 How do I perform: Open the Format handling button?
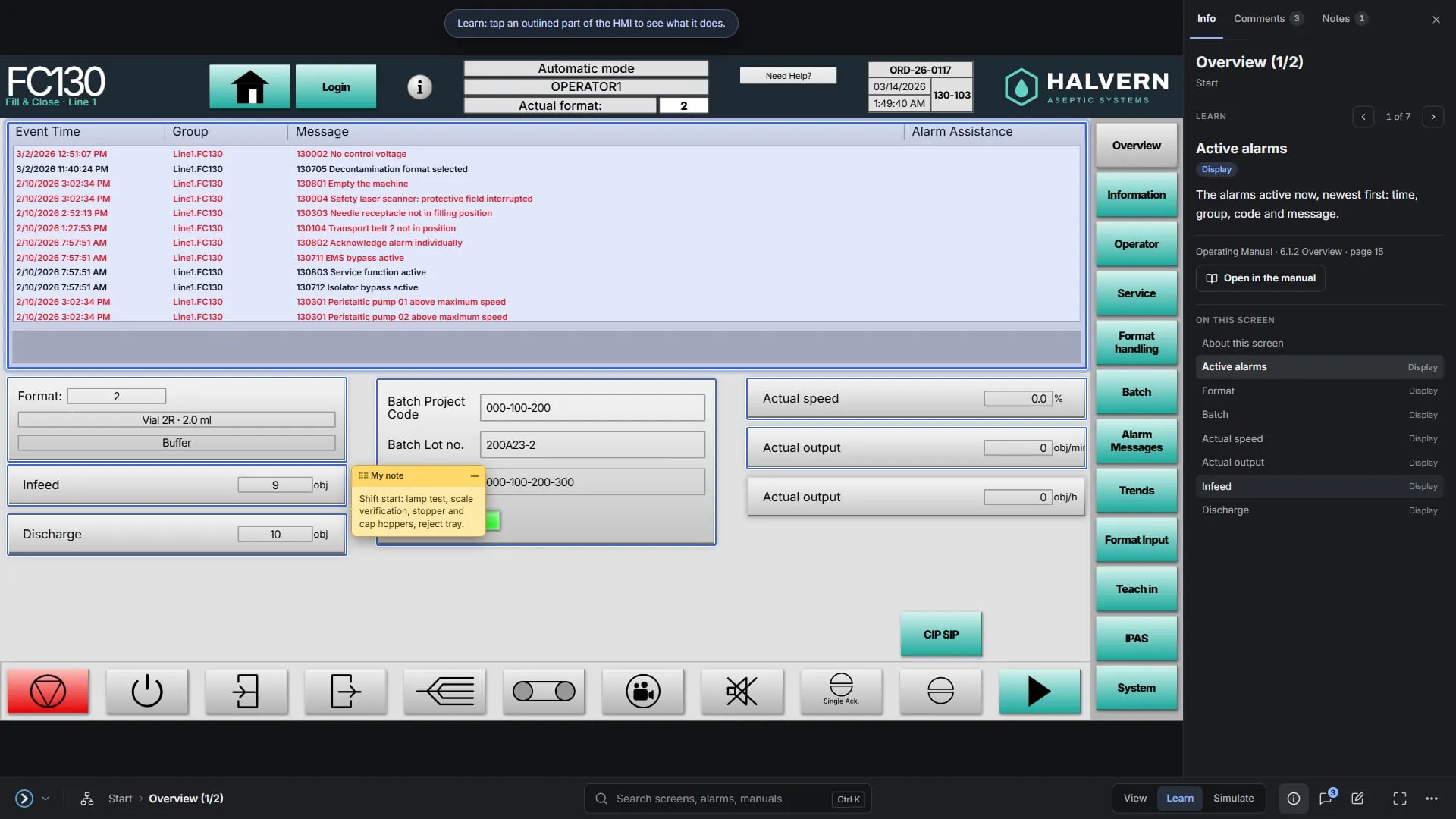[1137, 342]
